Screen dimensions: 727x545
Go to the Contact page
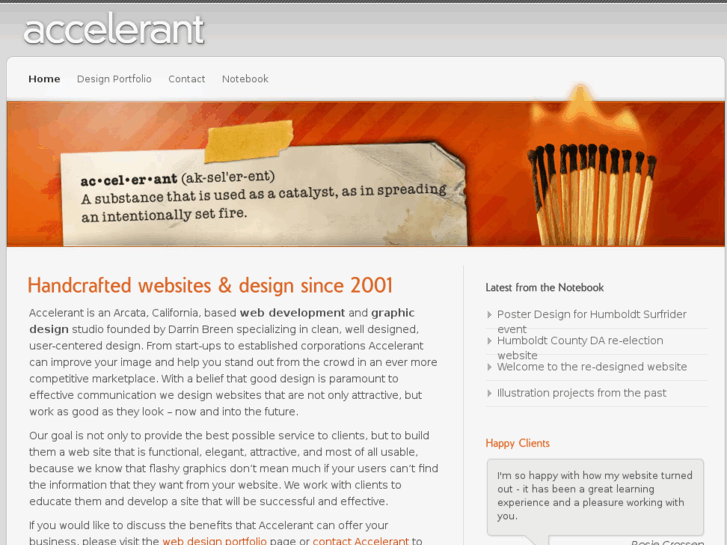[x=186, y=79]
